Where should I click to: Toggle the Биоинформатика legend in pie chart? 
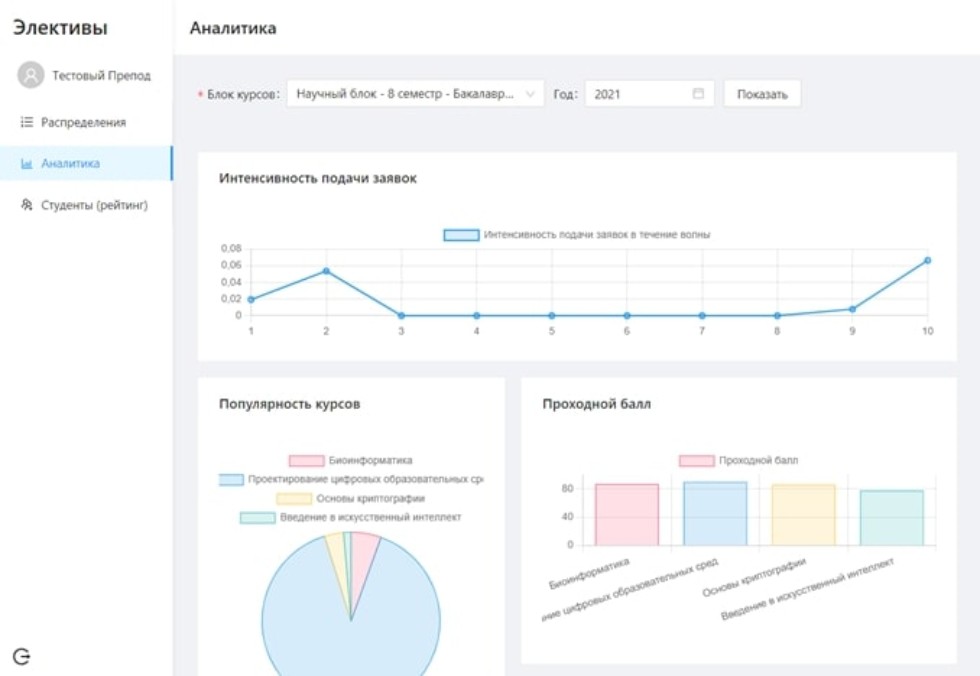(350, 461)
